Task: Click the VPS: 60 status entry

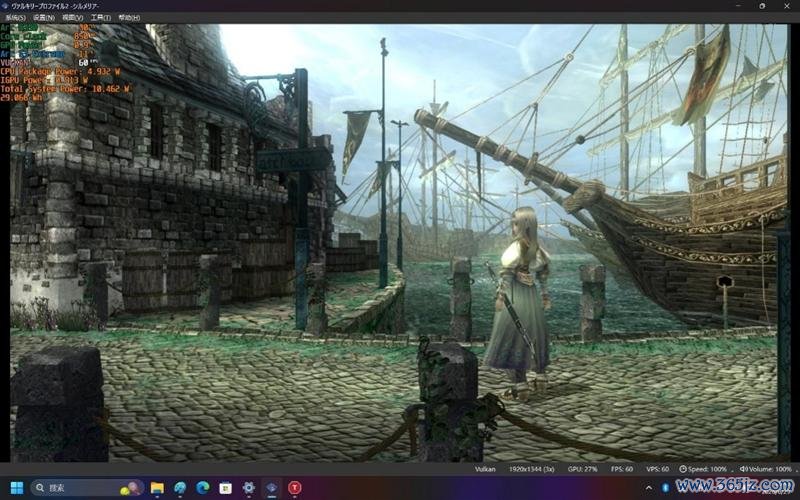Action: (657, 469)
